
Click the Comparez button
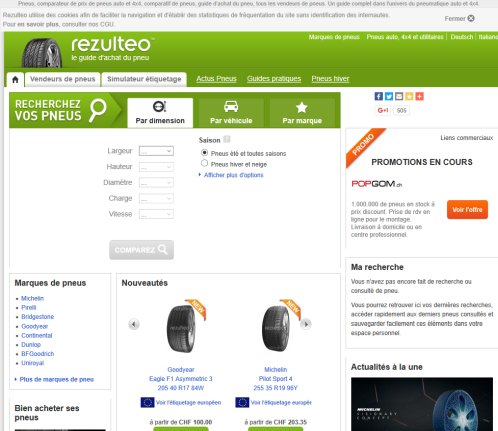(x=141, y=250)
